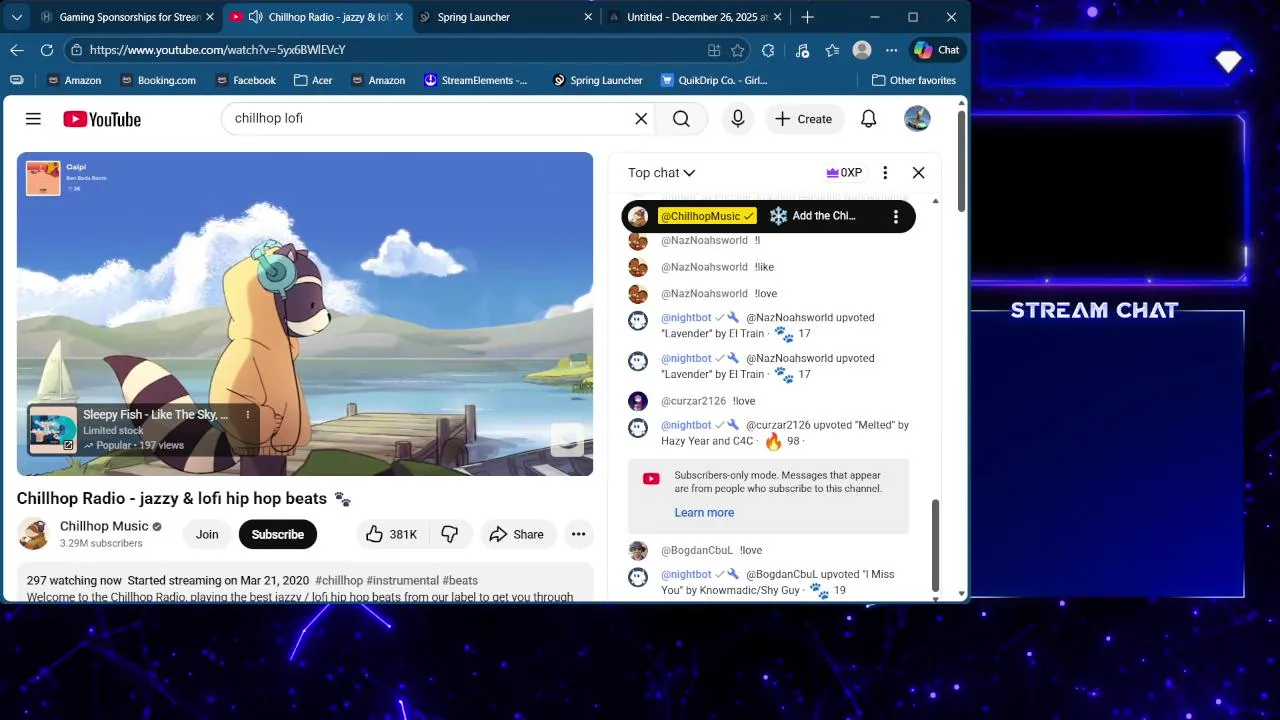Open the Sleepy Fish product card thumbnail
This screenshot has height=720, width=1280.
click(x=53, y=430)
